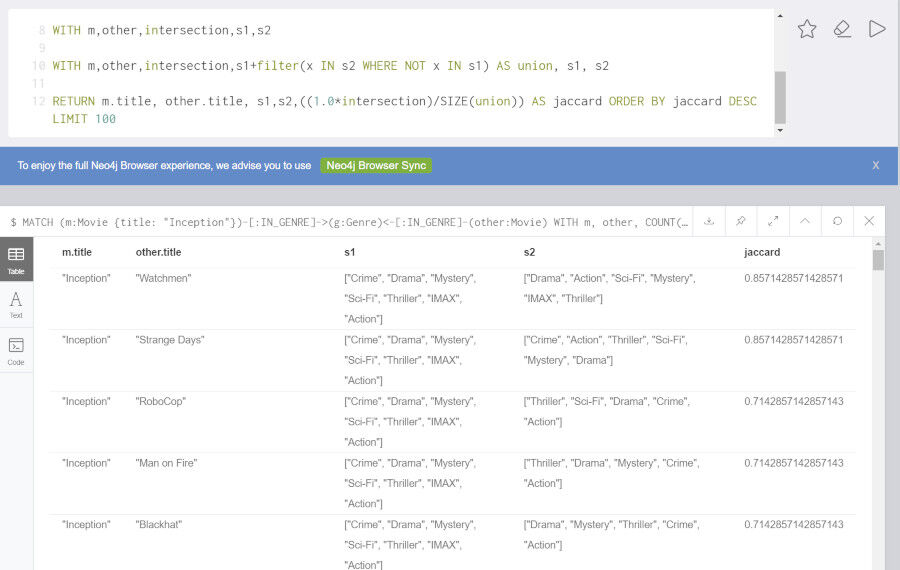Expand result frame to fullscreen
Image resolution: width=900 pixels, height=570 pixels.
point(773,221)
